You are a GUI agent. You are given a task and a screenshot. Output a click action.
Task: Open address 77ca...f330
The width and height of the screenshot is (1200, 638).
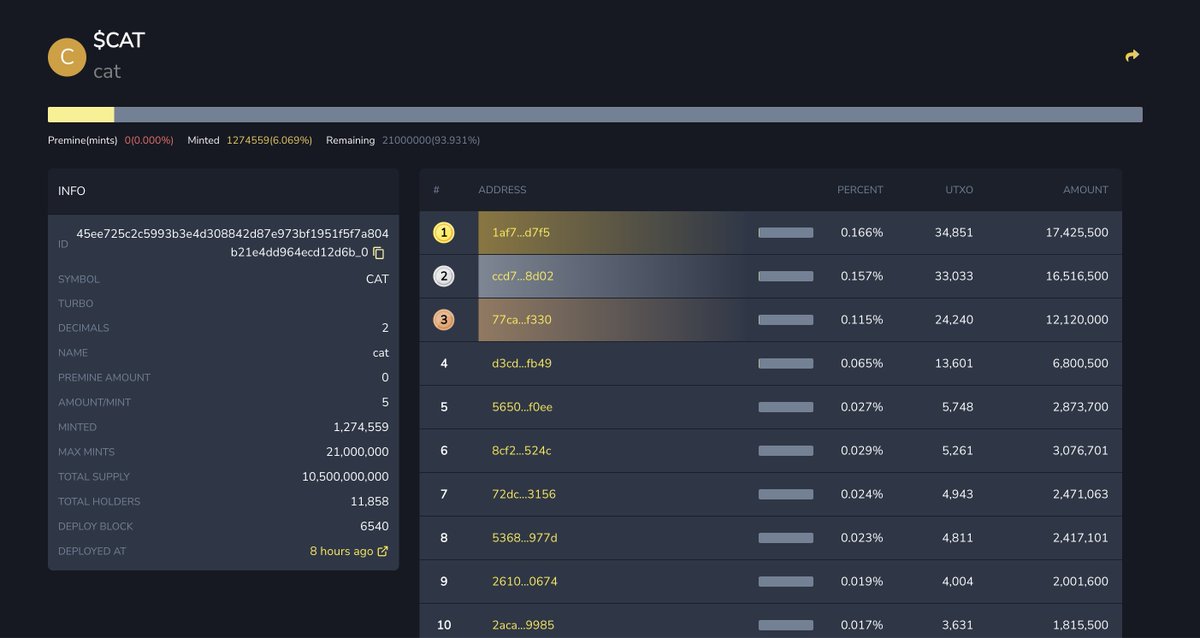522,320
